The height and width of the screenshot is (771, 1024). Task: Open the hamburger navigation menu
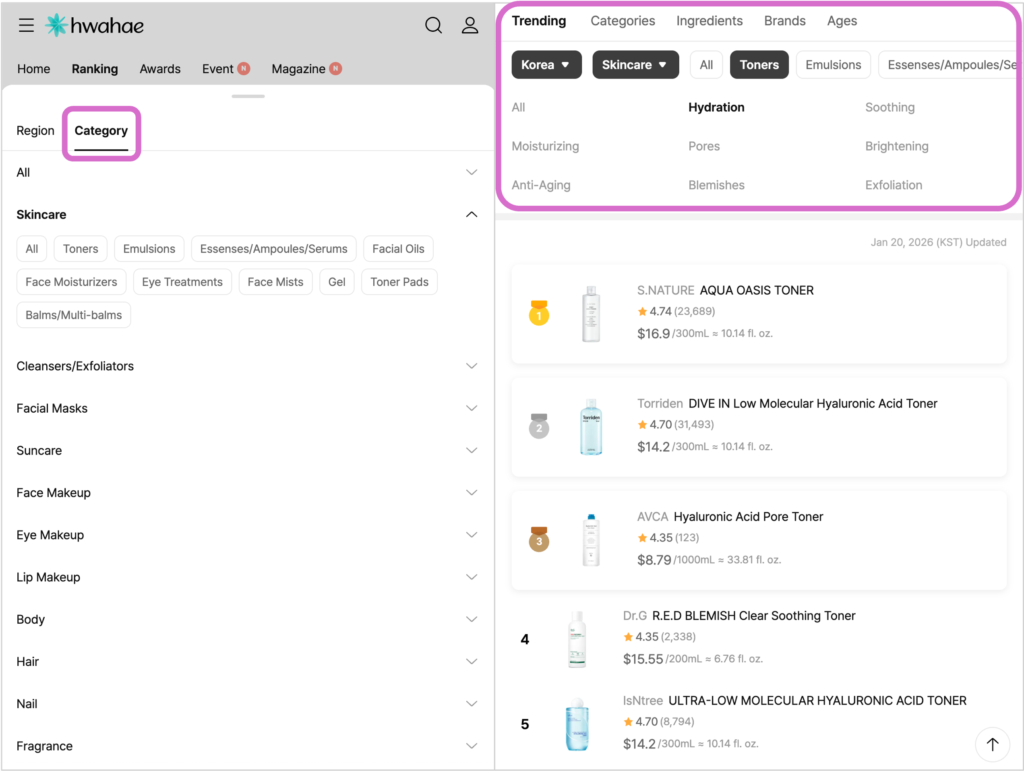pyautogui.click(x=26, y=25)
